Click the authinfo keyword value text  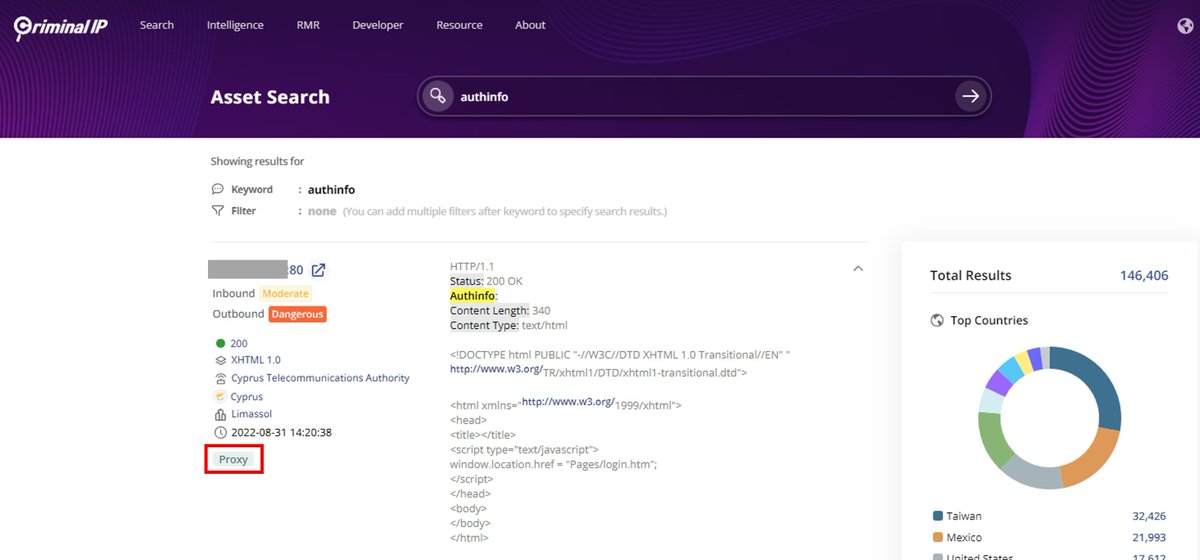click(x=331, y=189)
